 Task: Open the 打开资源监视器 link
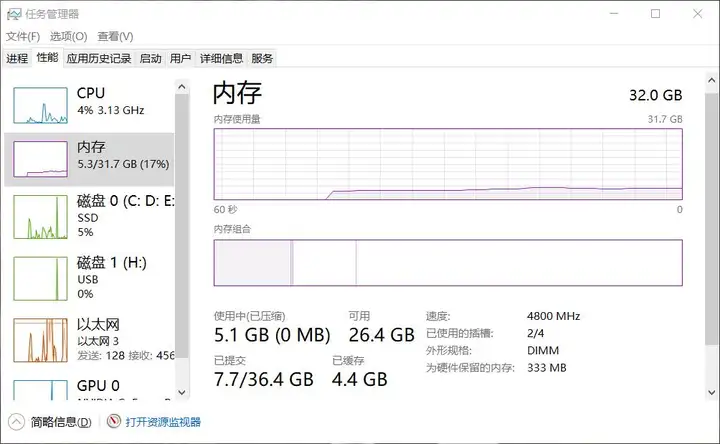163,422
